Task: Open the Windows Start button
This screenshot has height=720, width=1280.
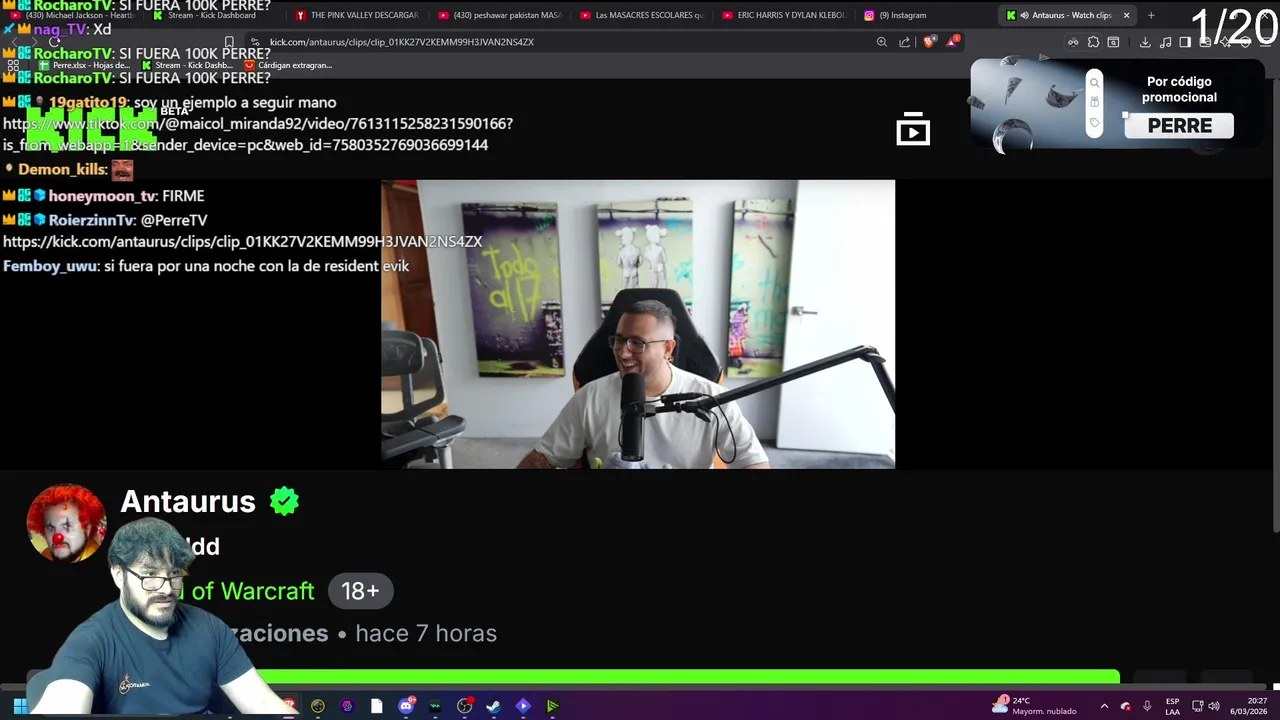Action: tap(20, 706)
